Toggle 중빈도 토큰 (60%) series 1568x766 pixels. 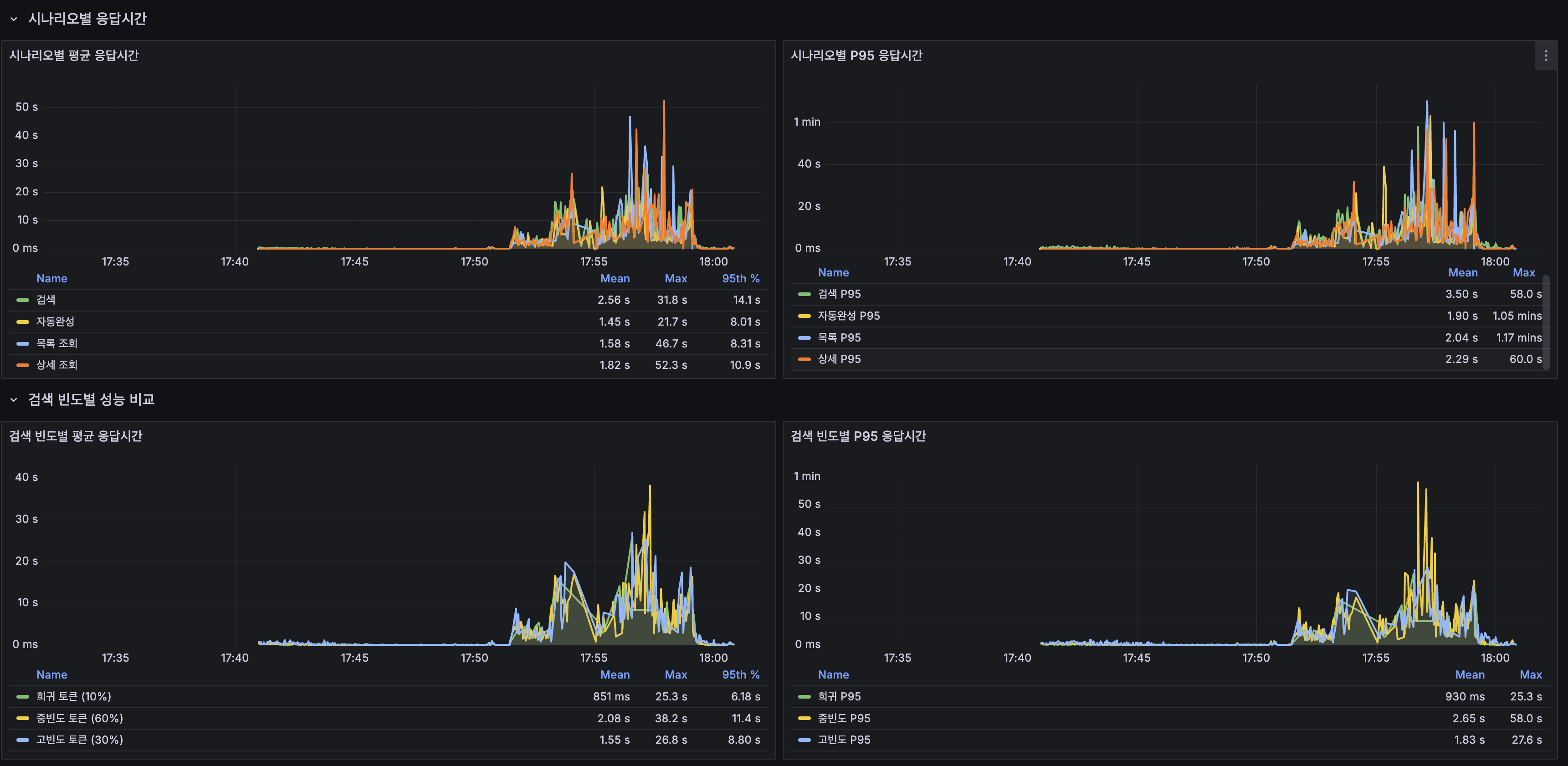coord(79,718)
